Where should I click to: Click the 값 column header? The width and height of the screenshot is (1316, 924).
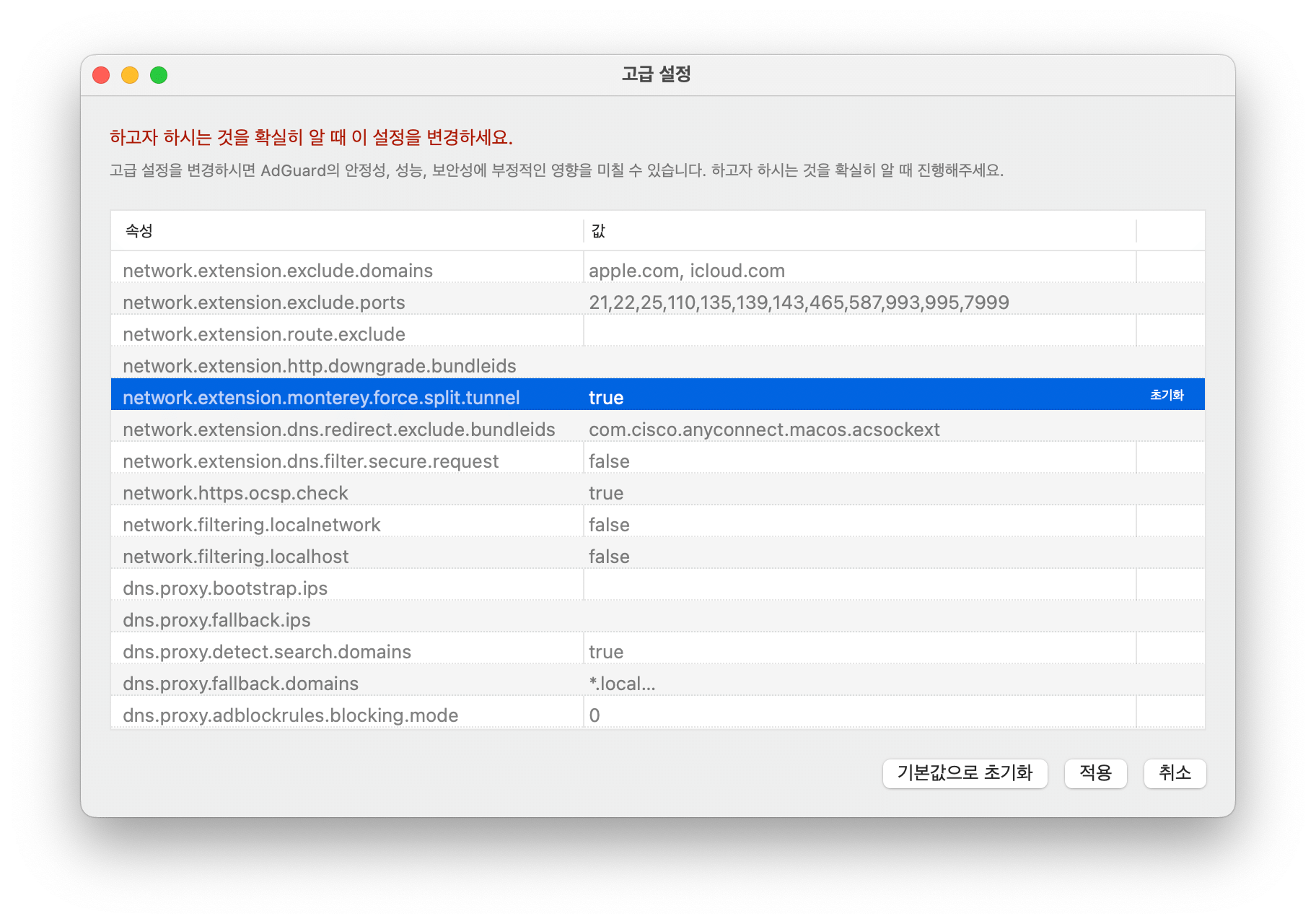pos(598,231)
